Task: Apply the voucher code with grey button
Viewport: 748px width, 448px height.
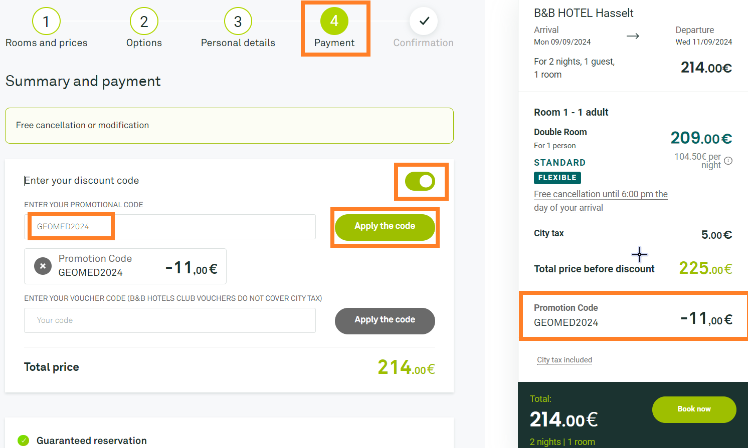Action: [385, 320]
